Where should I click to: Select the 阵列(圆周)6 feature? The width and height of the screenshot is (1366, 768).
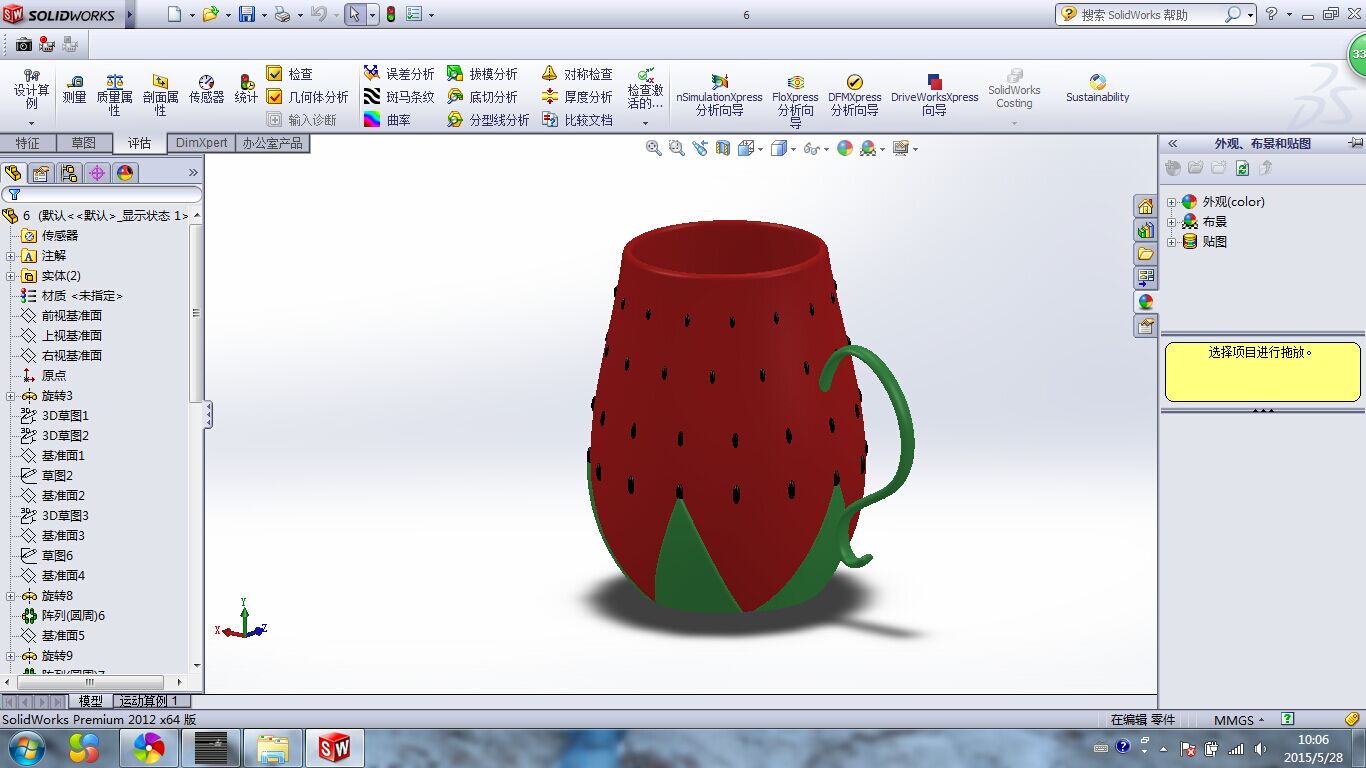[x=73, y=616]
